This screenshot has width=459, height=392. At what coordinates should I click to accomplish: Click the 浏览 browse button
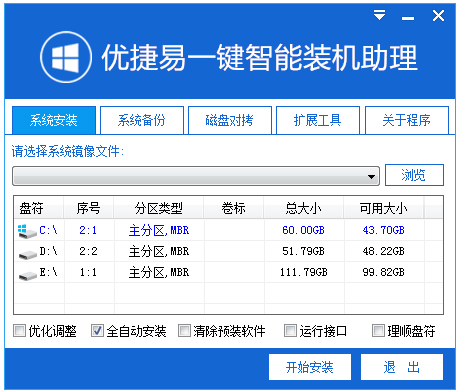(x=414, y=175)
